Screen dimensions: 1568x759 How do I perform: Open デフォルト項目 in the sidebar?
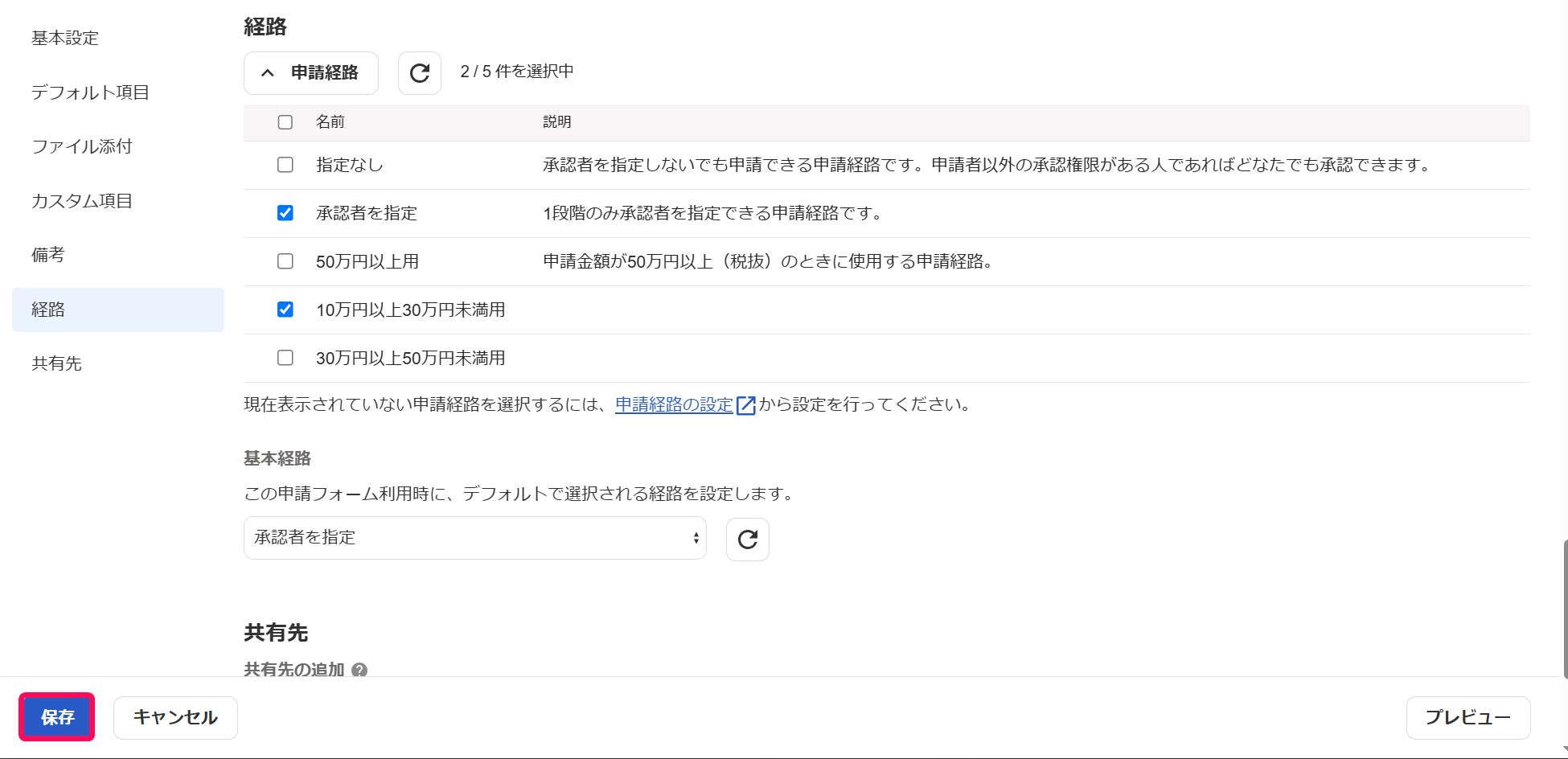pos(90,92)
